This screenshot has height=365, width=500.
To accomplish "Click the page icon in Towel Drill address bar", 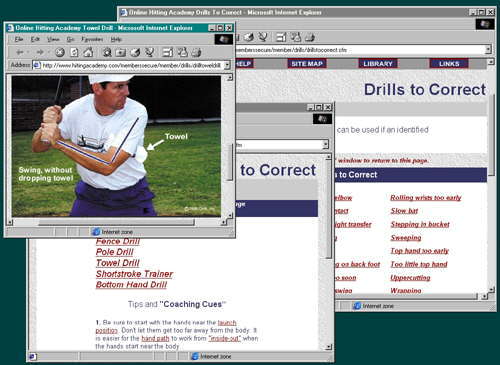I will point(37,65).
